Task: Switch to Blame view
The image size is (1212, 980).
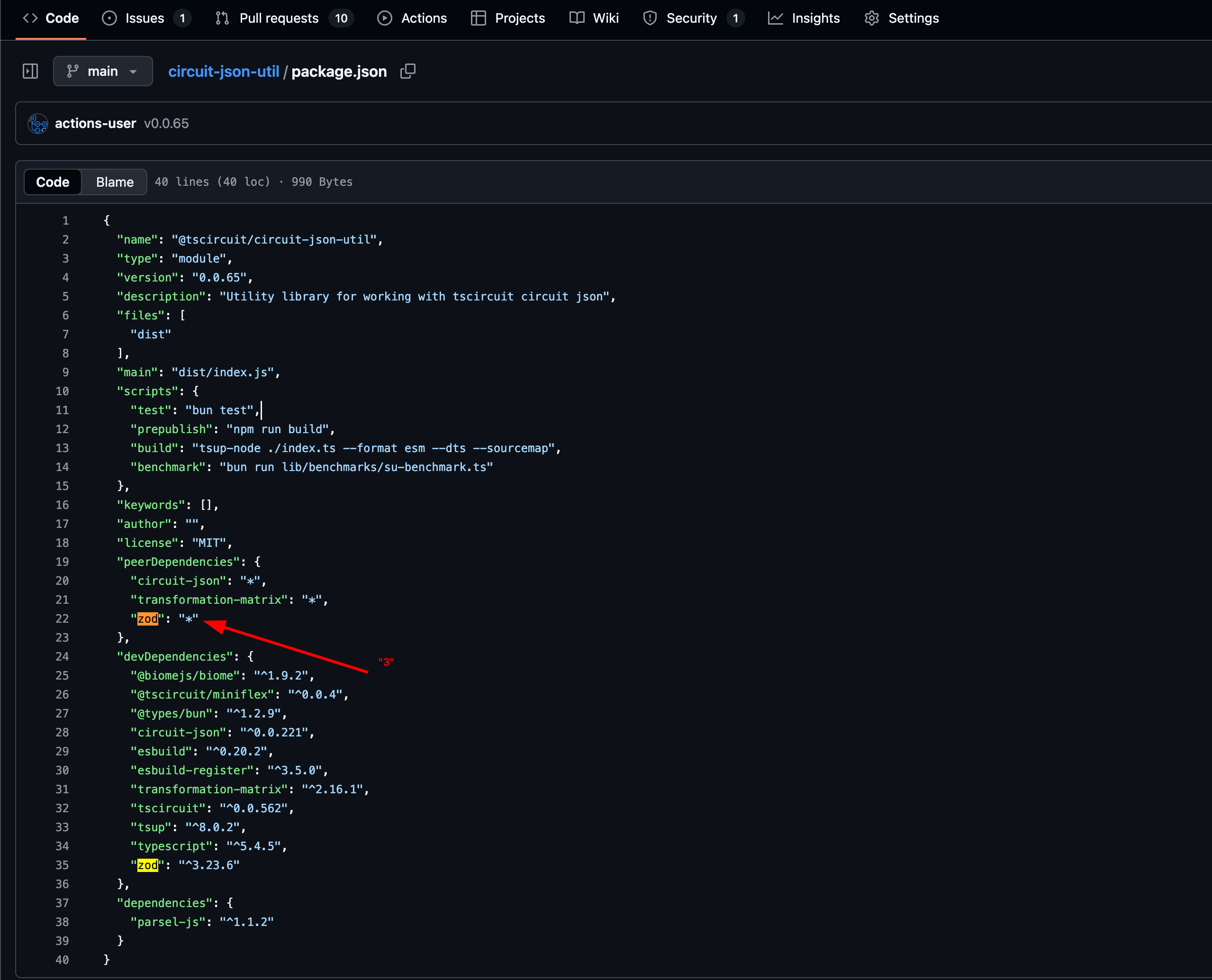Action: tap(115, 182)
